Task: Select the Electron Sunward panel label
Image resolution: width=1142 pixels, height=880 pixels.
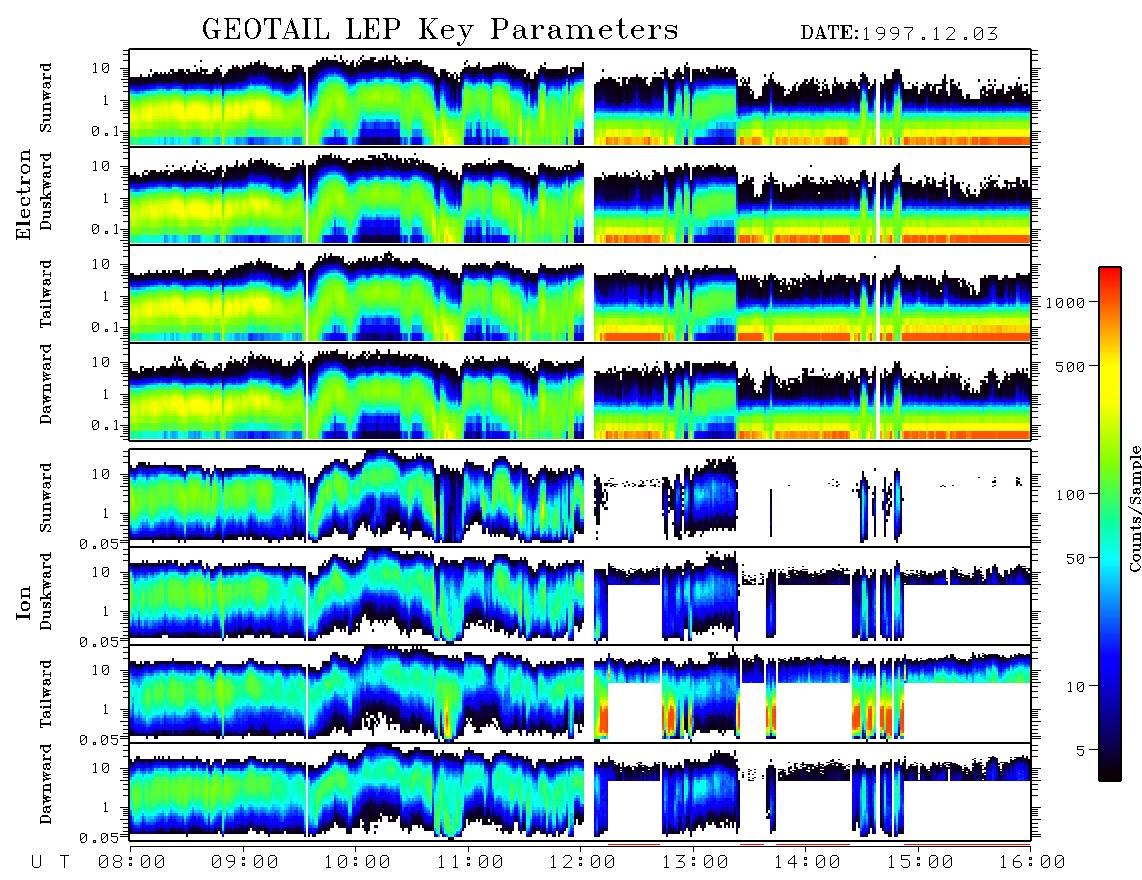Action: (46, 98)
